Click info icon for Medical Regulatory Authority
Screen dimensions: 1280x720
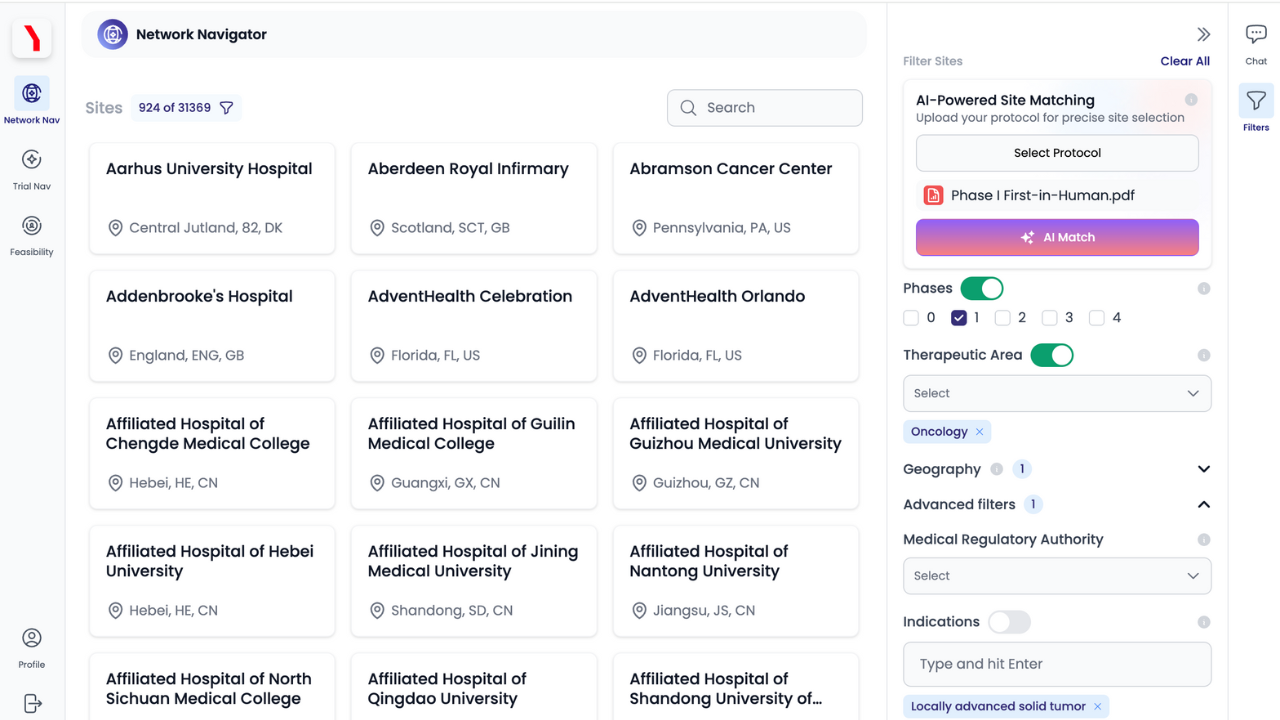[x=1204, y=539]
